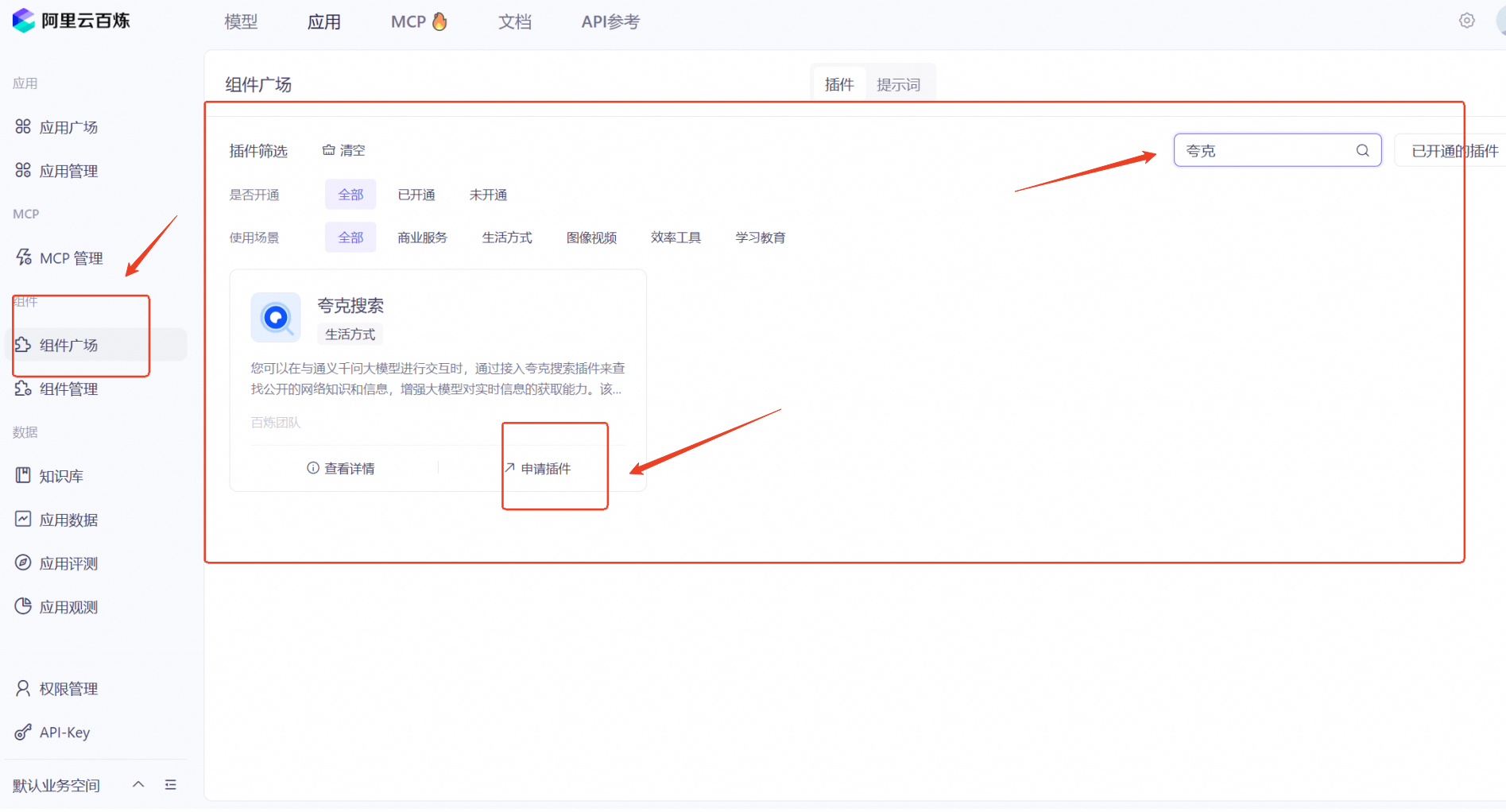Collapse sidebar using menu-fold icon
This screenshot has width=1506, height=812.
click(x=170, y=785)
